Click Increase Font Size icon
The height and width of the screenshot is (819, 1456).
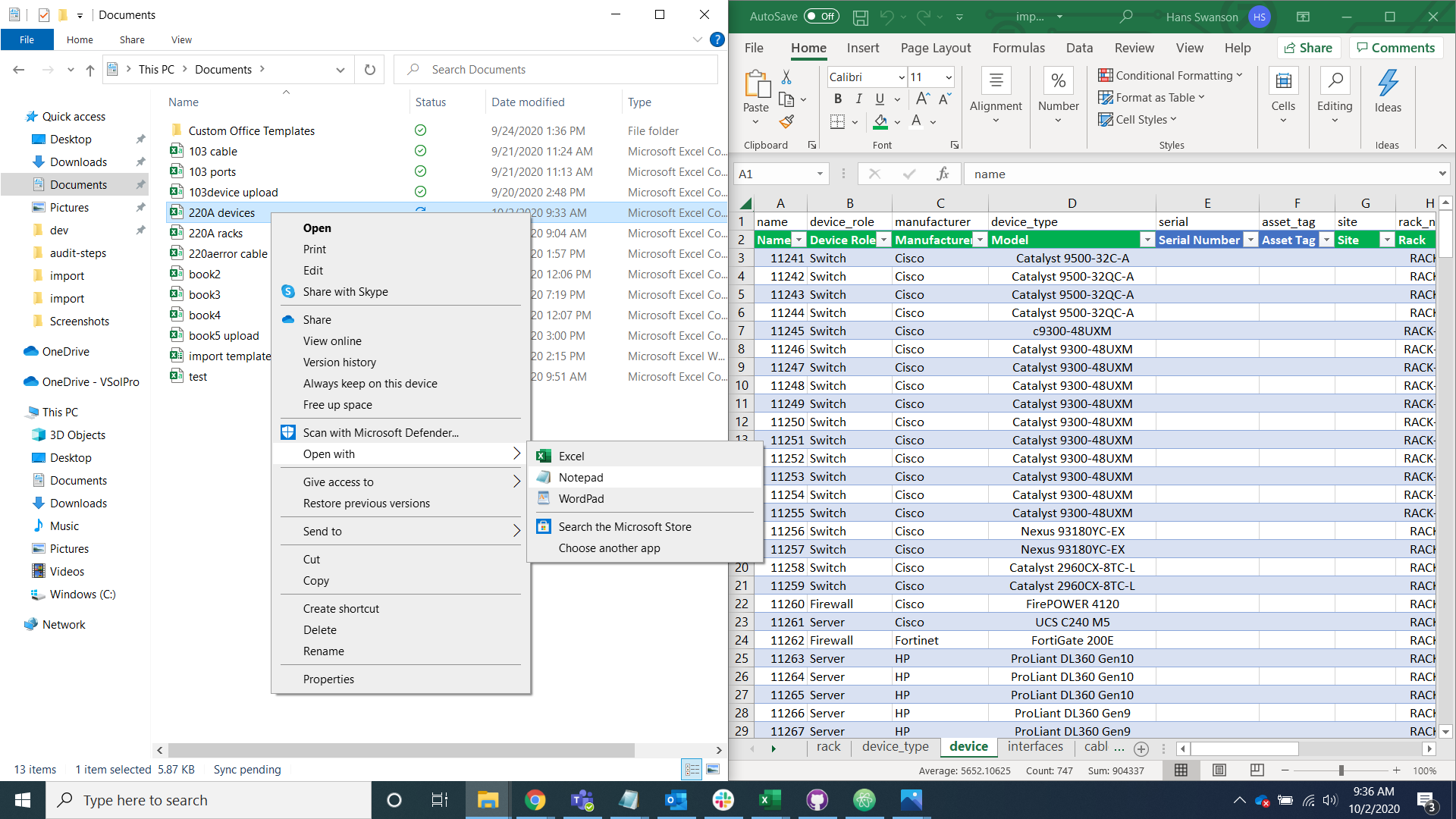click(x=922, y=99)
